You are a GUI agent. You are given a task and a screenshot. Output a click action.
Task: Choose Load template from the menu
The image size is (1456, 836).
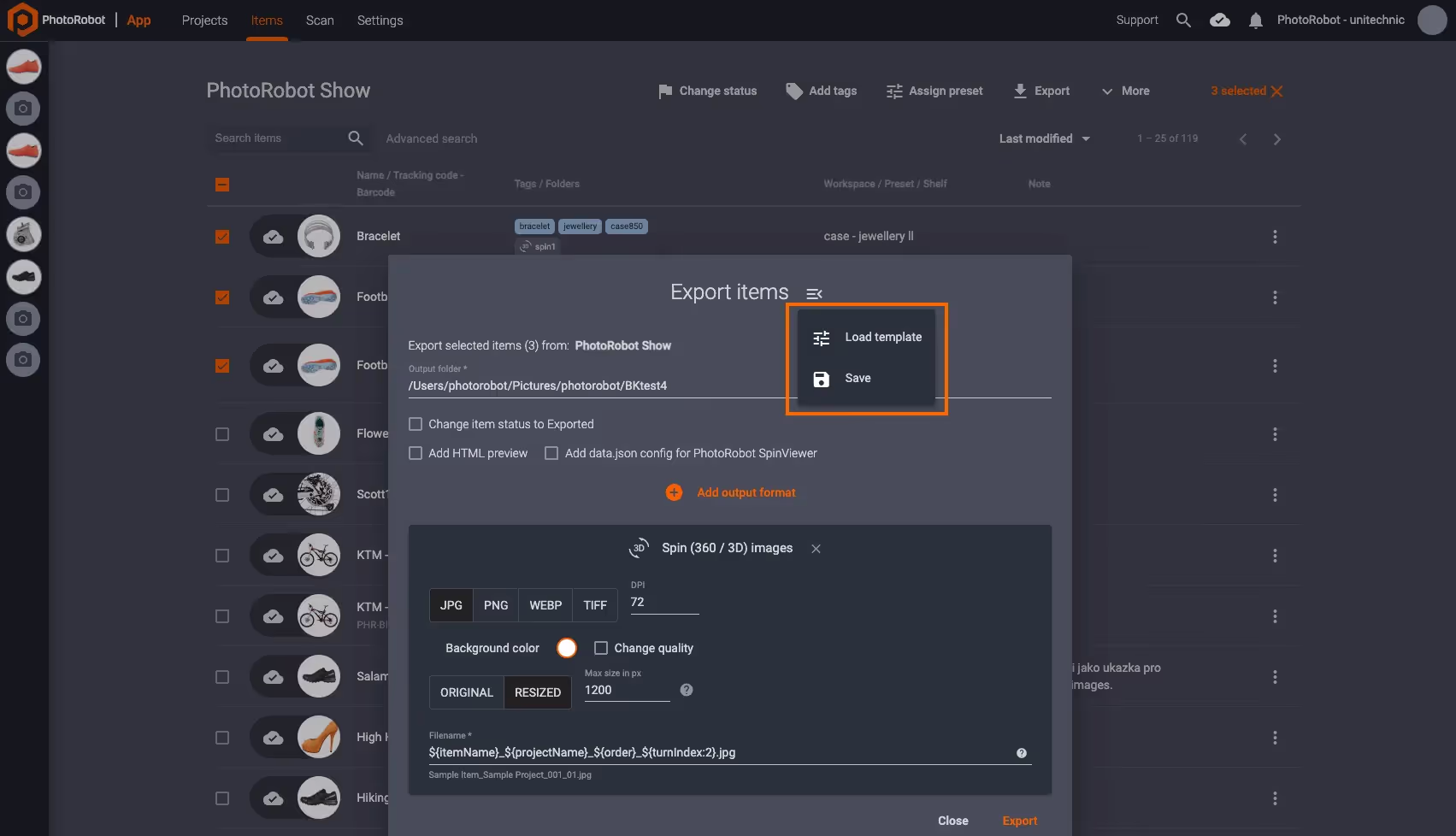pyautogui.click(x=867, y=338)
